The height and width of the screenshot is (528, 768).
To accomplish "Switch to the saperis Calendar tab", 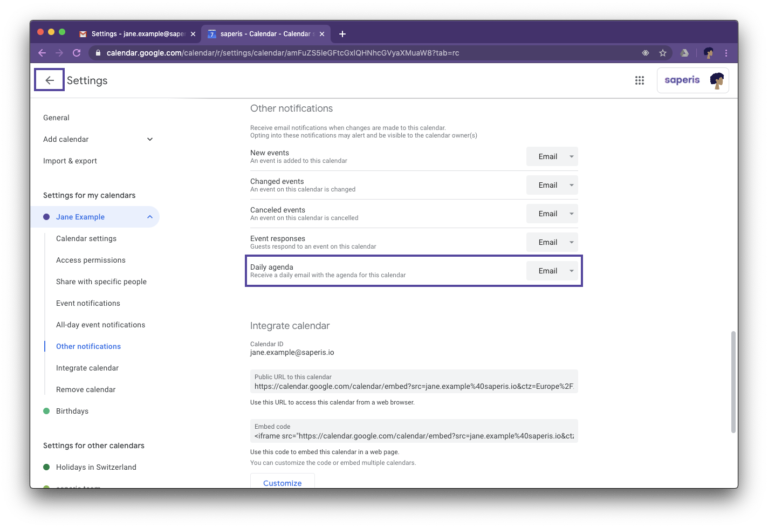I will click(266, 34).
